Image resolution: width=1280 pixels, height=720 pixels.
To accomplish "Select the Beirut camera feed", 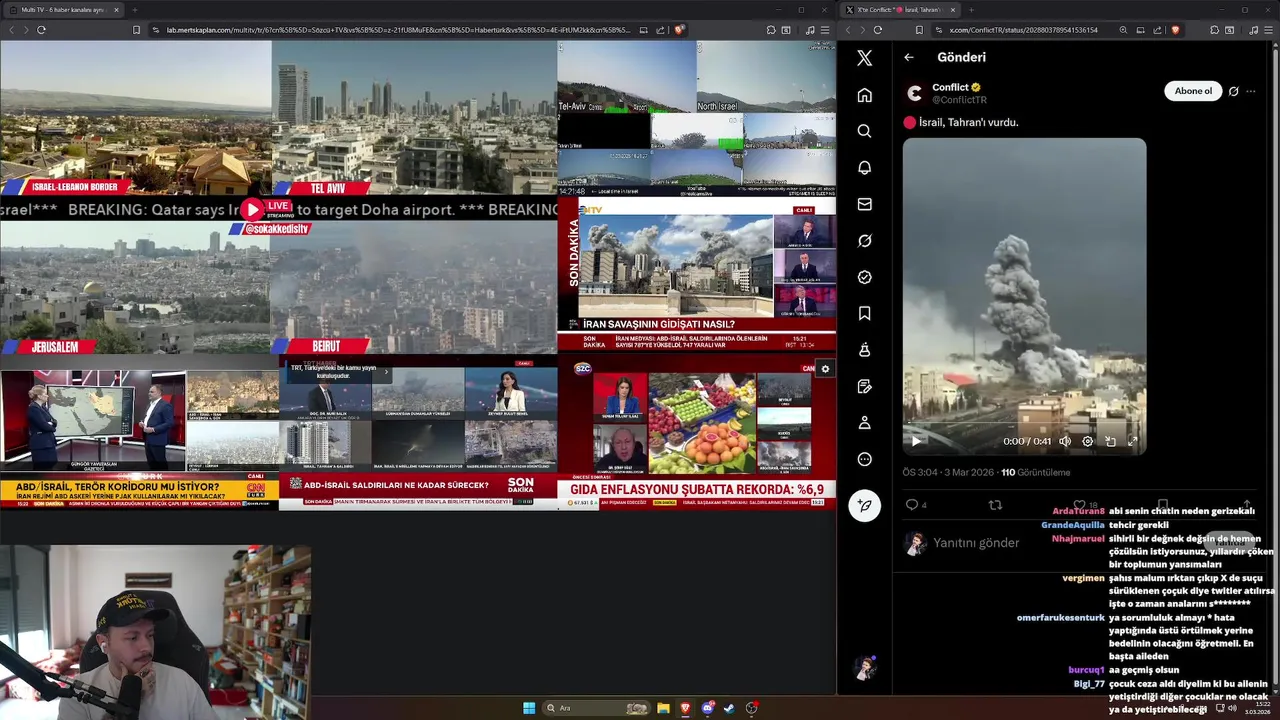I will click(x=414, y=288).
